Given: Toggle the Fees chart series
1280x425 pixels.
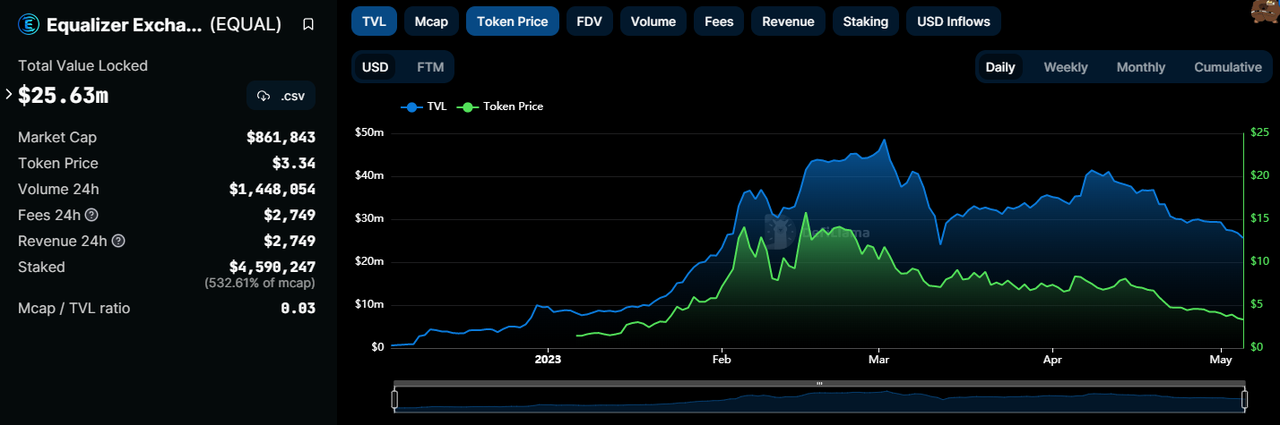Looking at the screenshot, I should [x=719, y=21].
